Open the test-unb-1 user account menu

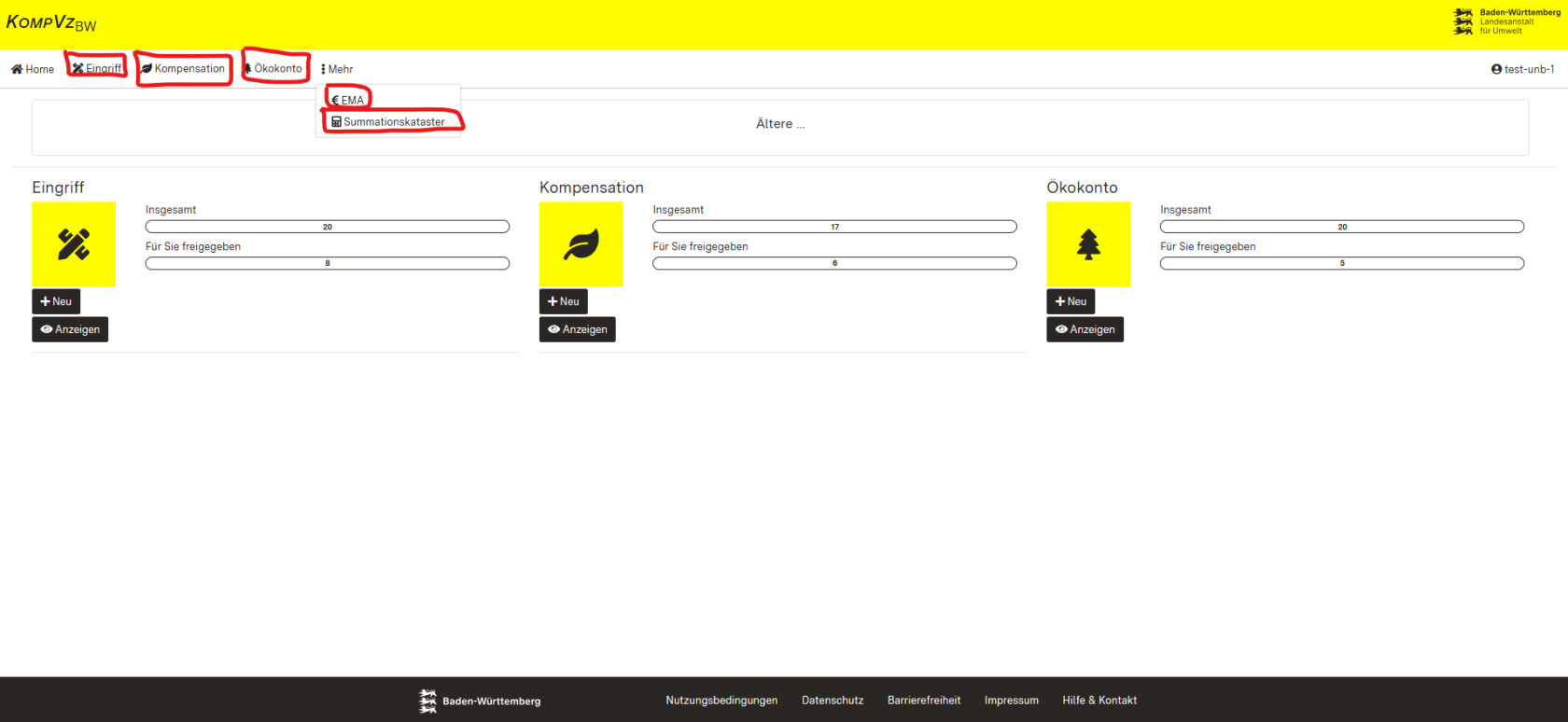(1522, 69)
